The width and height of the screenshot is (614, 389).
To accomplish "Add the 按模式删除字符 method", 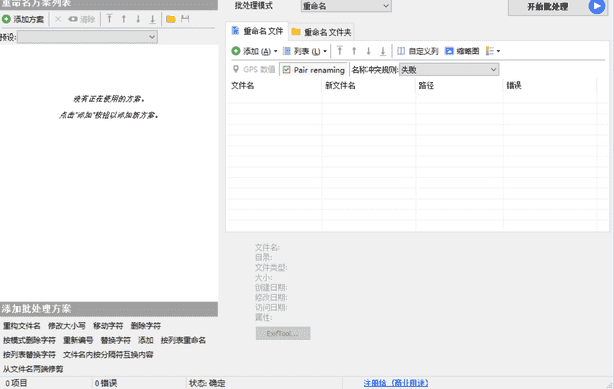I will 29,340.
